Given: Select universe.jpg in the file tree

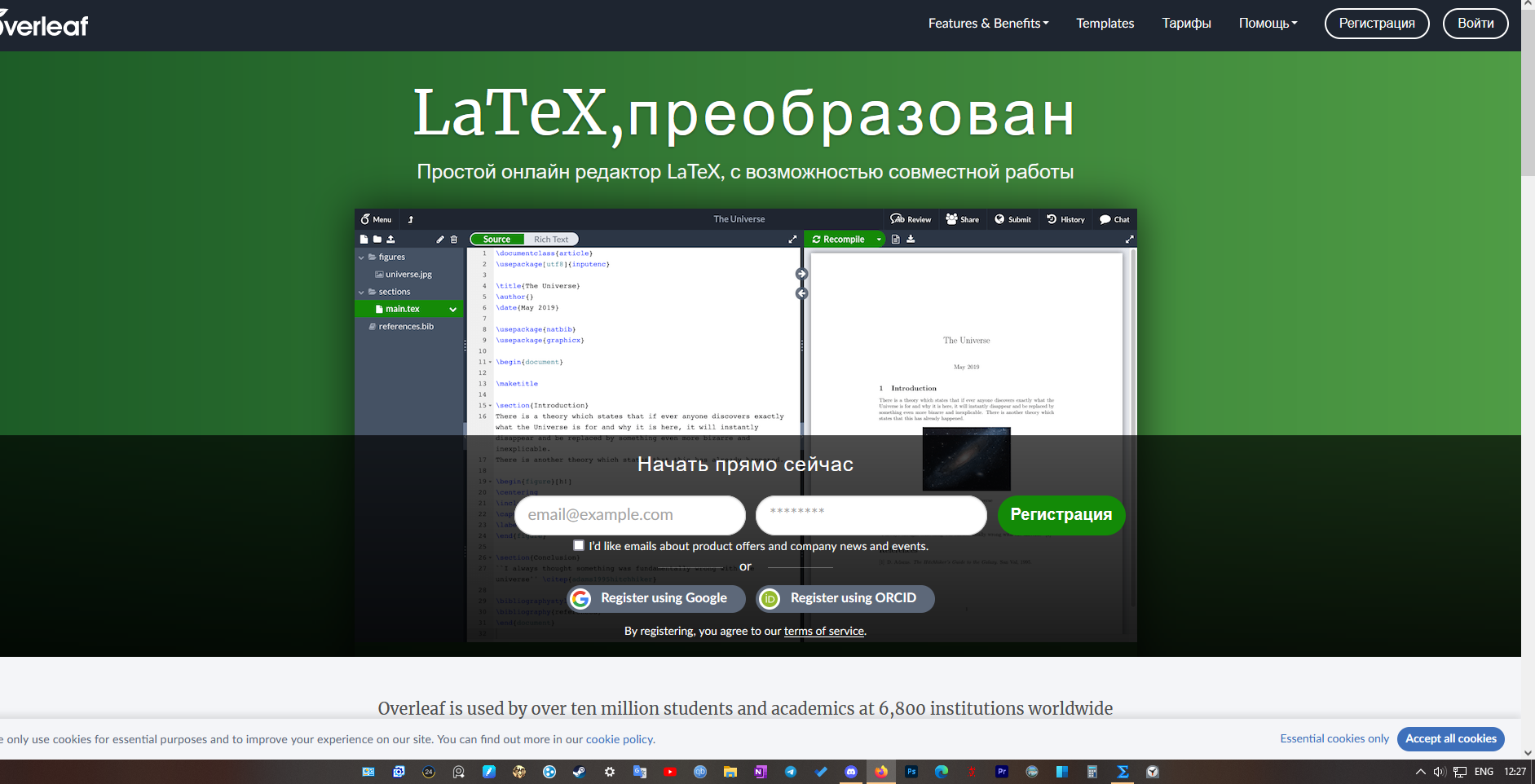Looking at the screenshot, I should [408, 275].
